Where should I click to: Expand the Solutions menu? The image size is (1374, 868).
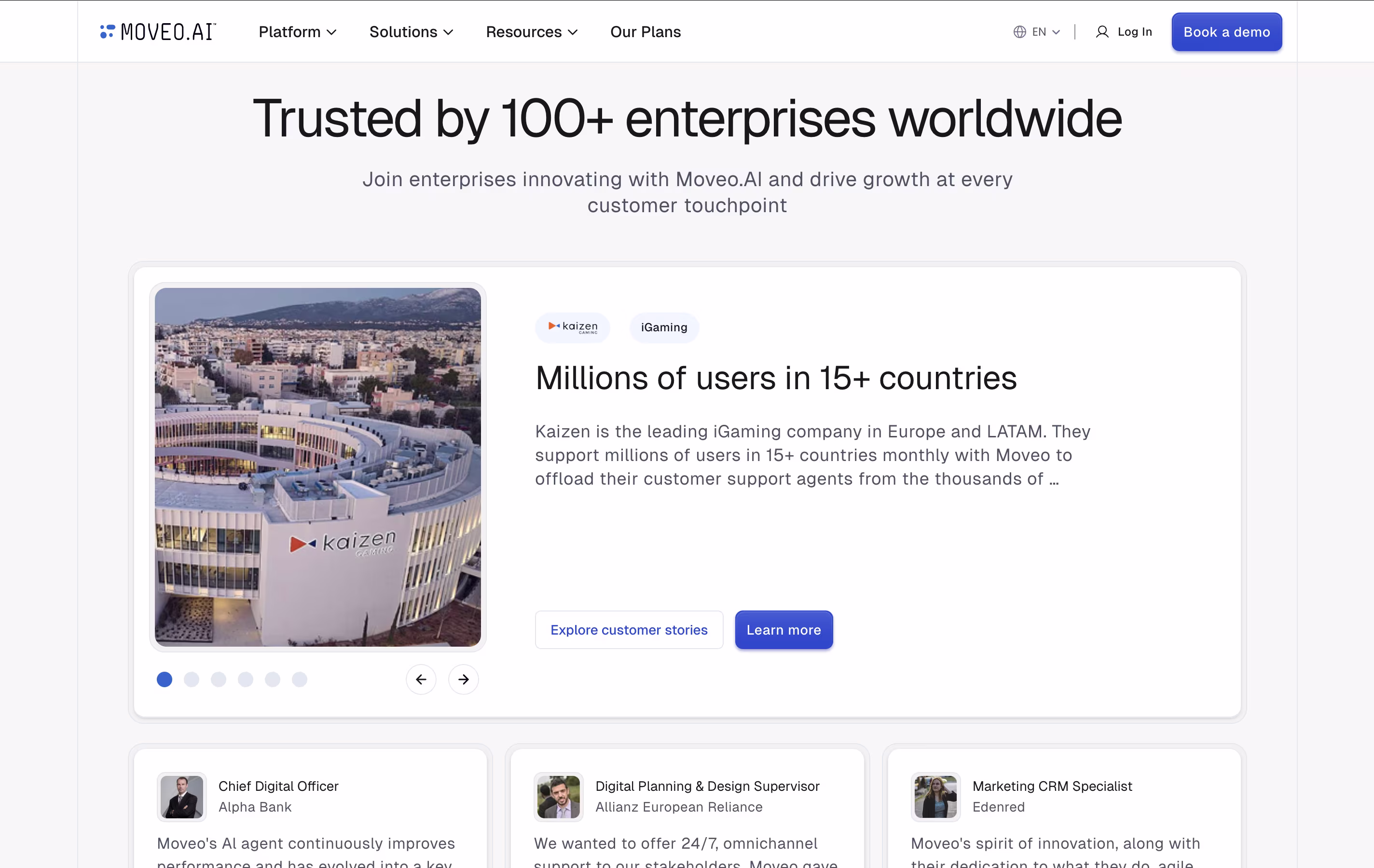click(411, 32)
